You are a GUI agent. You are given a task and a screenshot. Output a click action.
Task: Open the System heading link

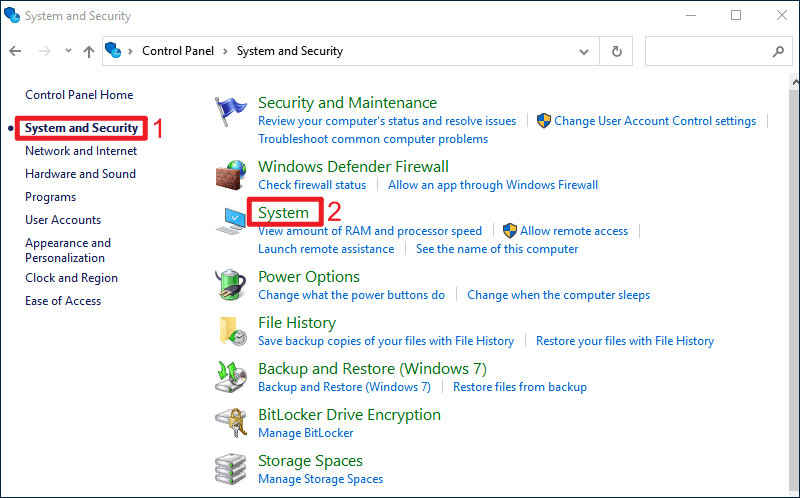[283, 213]
